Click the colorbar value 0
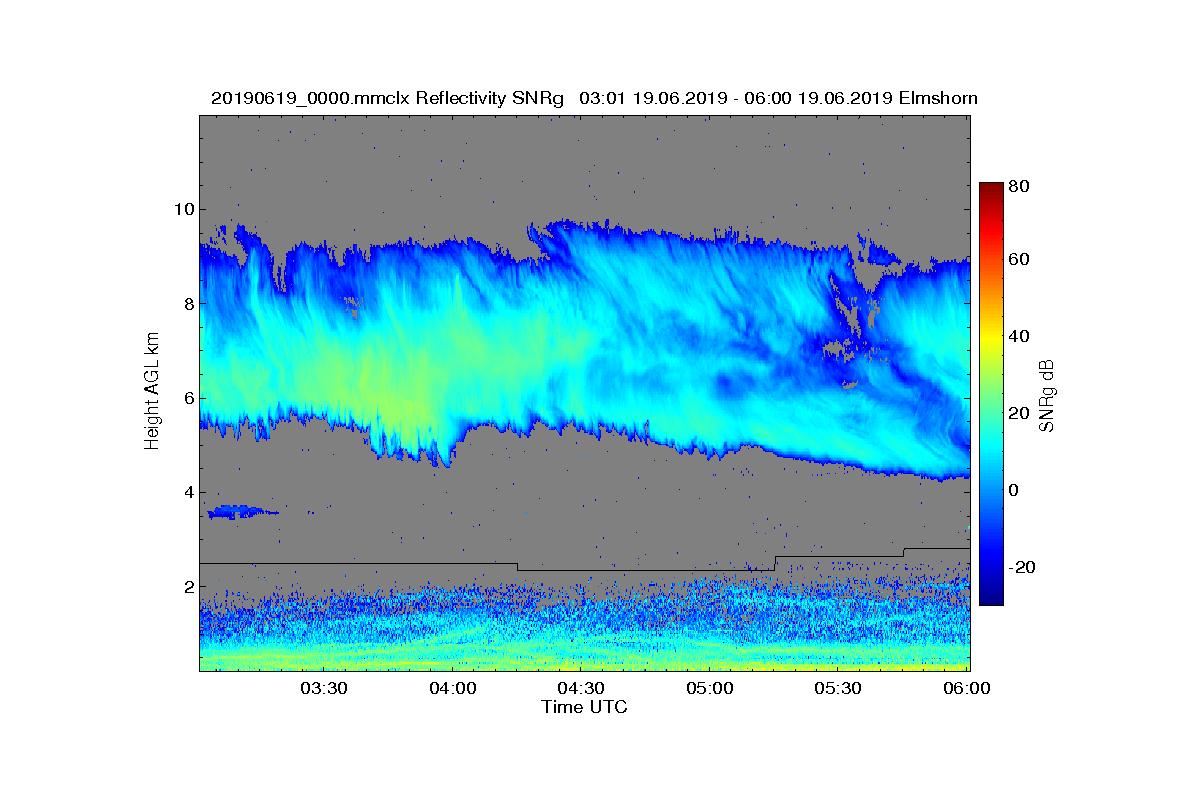The width and height of the screenshot is (1200, 800). pyautogui.click(x=1015, y=490)
